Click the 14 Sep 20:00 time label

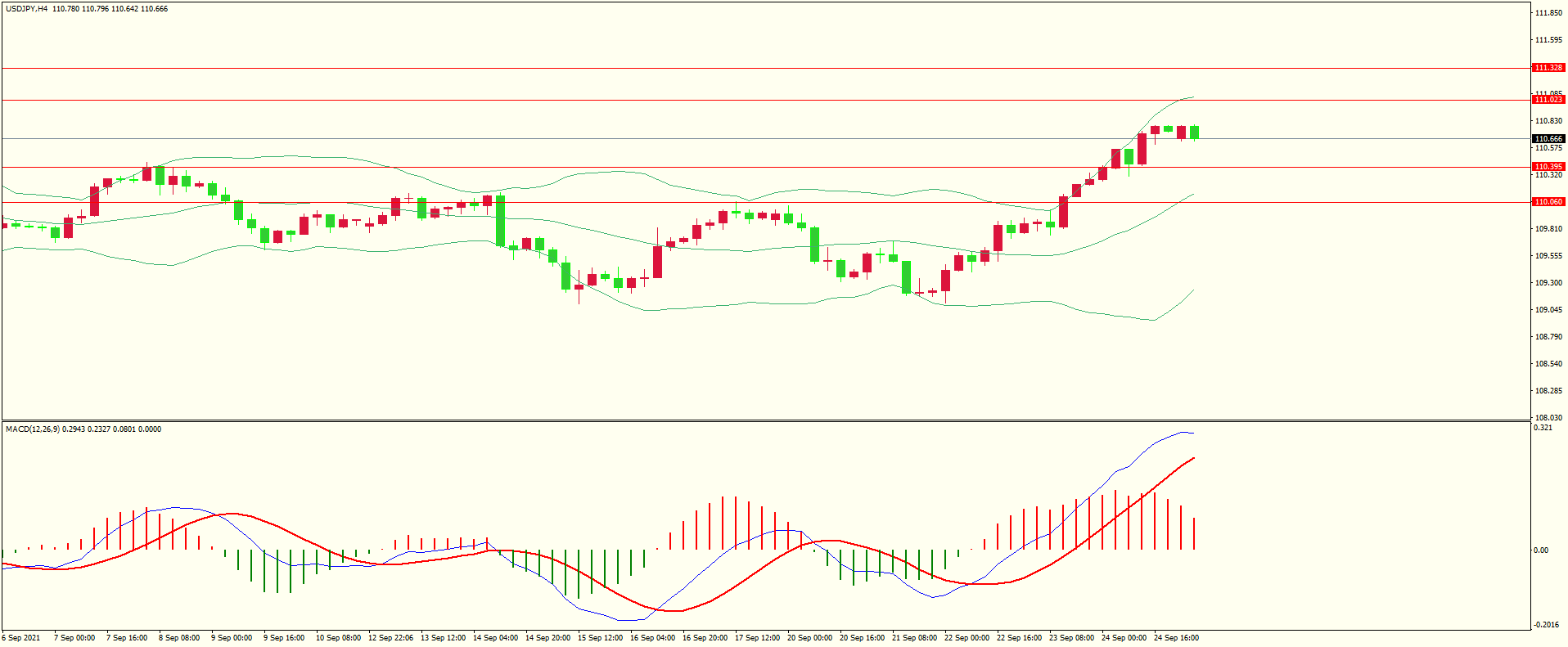tap(547, 638)
